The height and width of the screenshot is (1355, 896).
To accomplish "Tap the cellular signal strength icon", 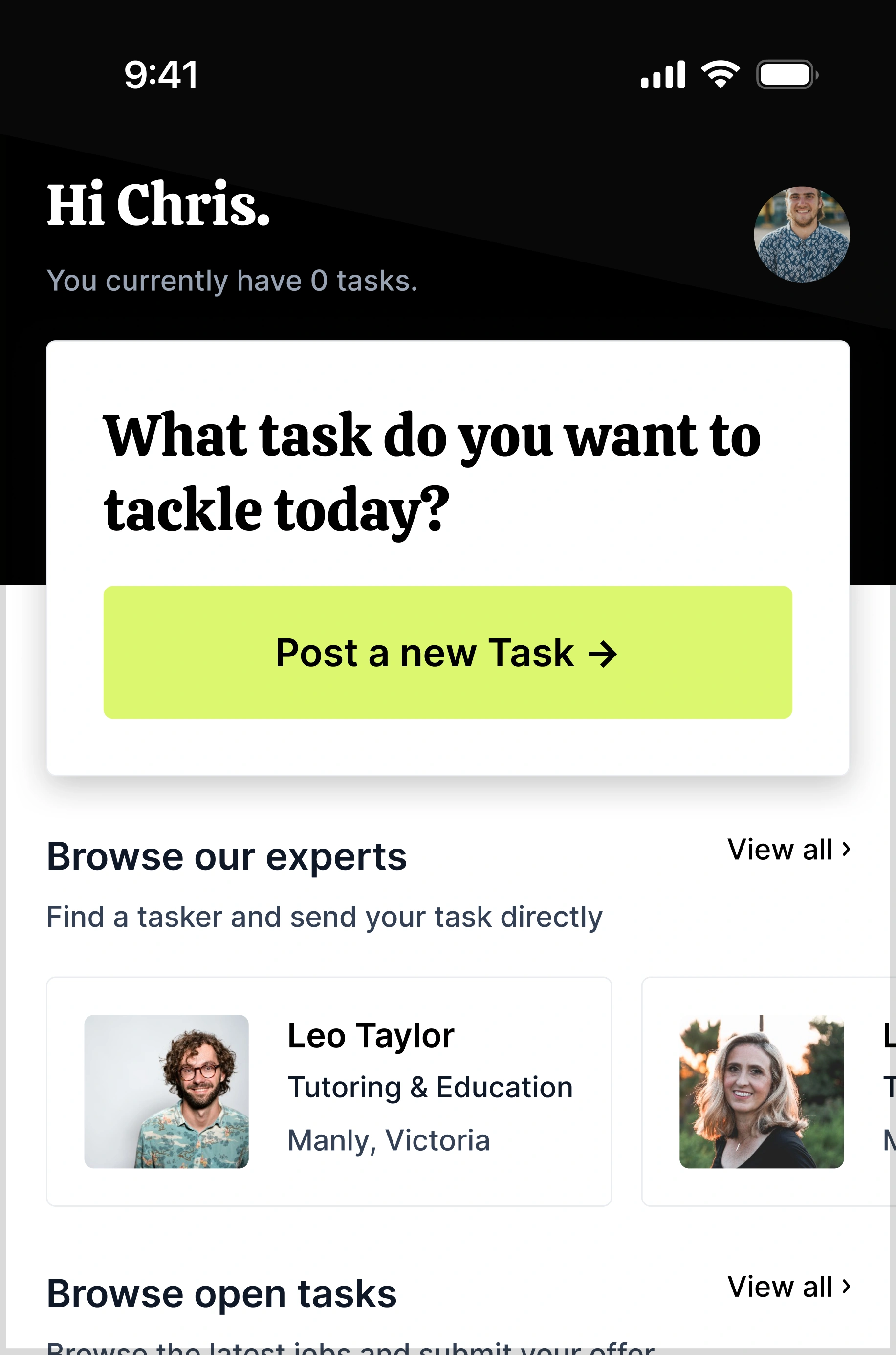I will click(x=662, y=75).
